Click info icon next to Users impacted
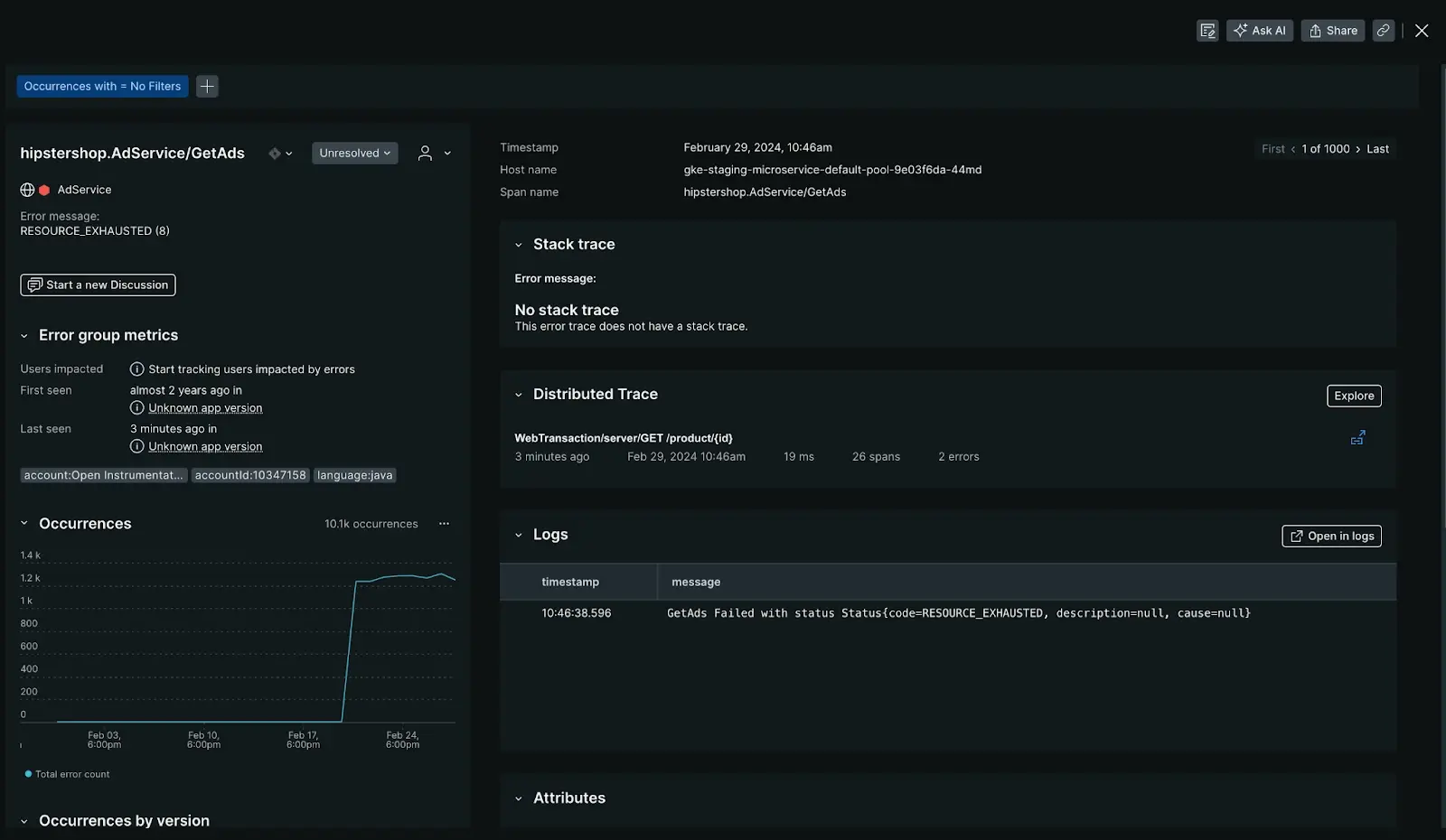 point(137,369)
